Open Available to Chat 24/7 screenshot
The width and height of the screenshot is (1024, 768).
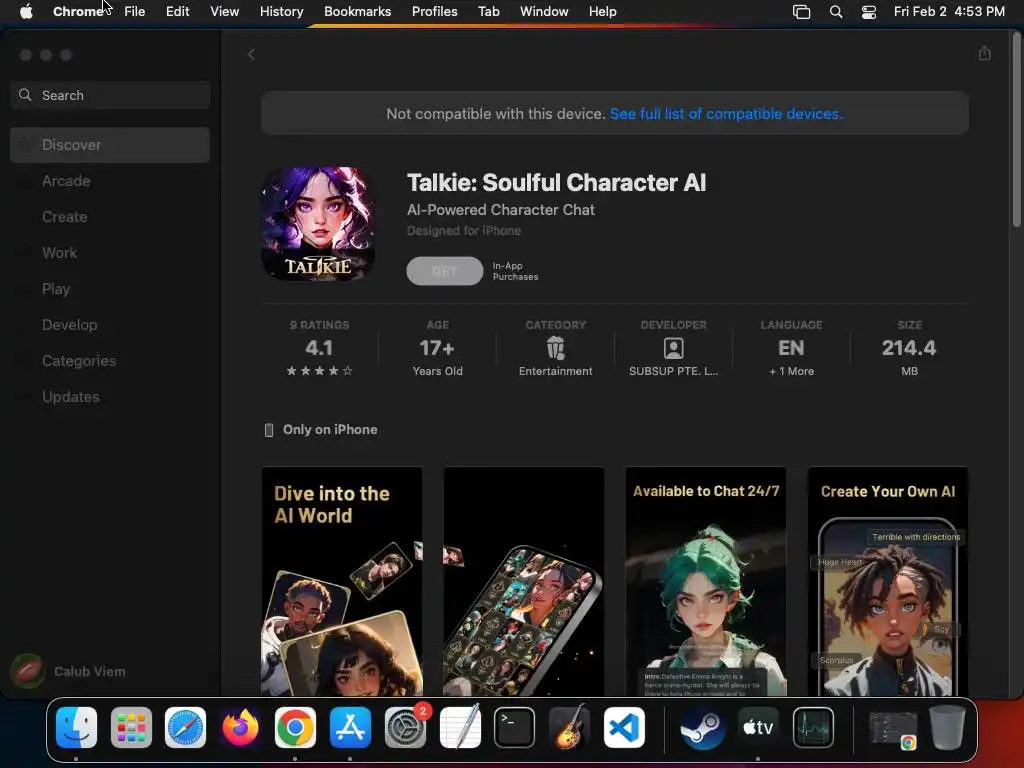pyautogui.click(x=706, y=581)
